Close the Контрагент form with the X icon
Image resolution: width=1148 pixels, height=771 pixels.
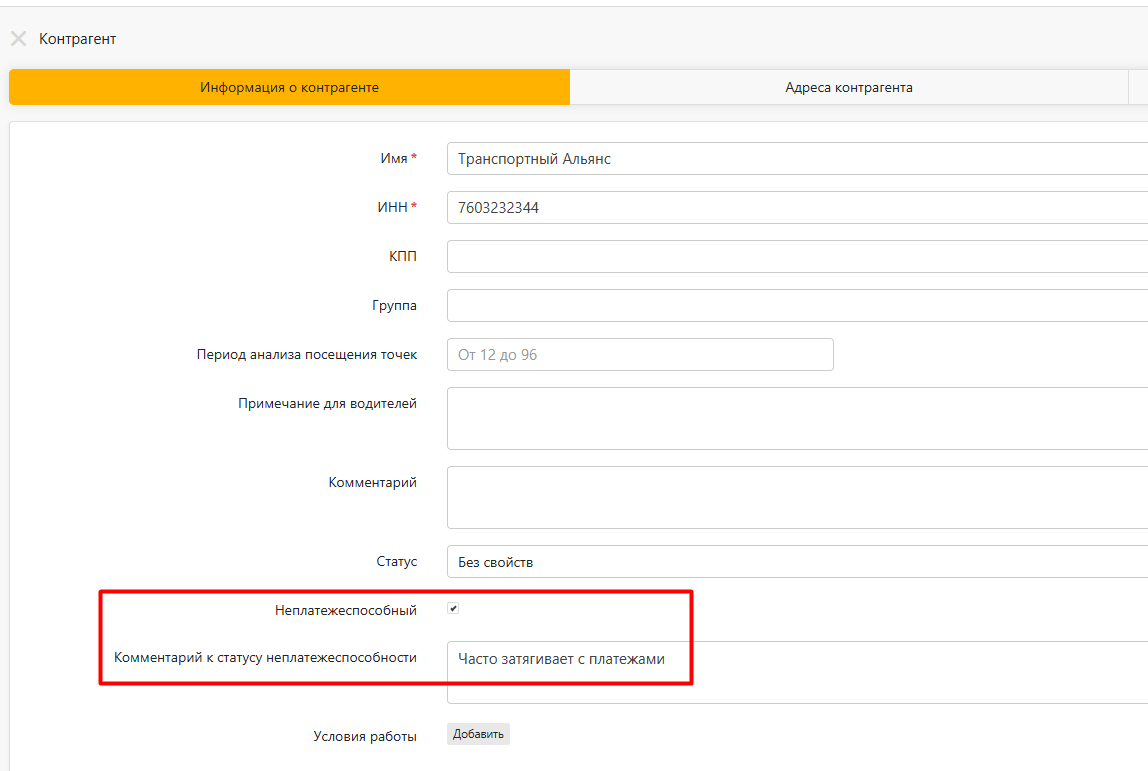tap(18, 39)
